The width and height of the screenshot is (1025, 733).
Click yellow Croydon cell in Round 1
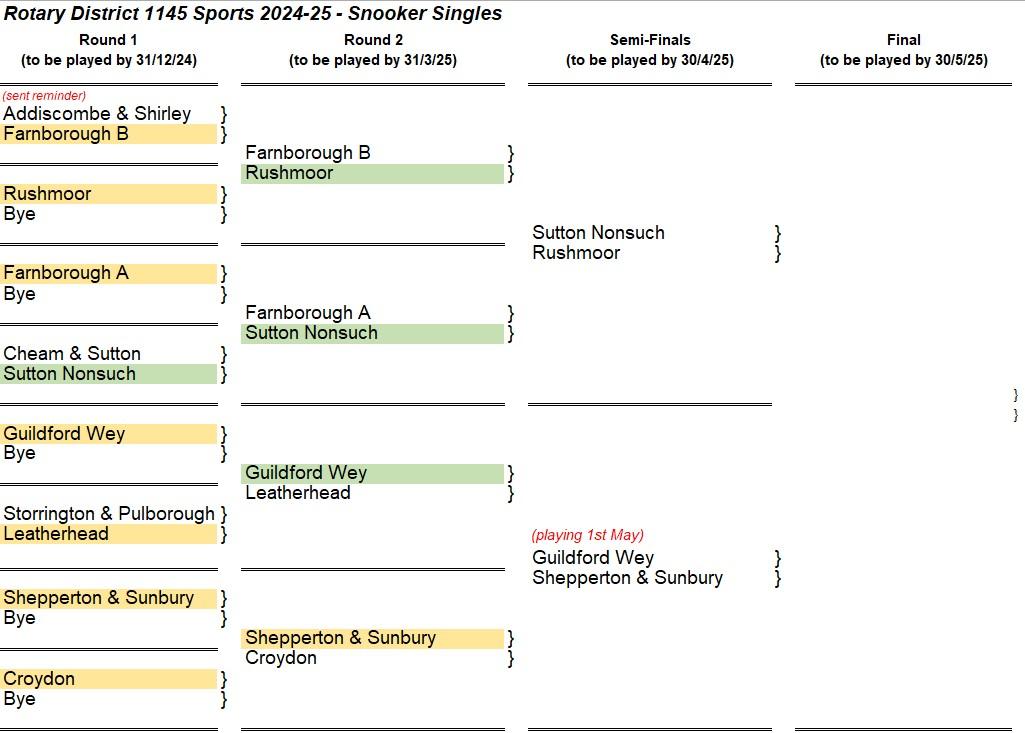pos(109,679)
